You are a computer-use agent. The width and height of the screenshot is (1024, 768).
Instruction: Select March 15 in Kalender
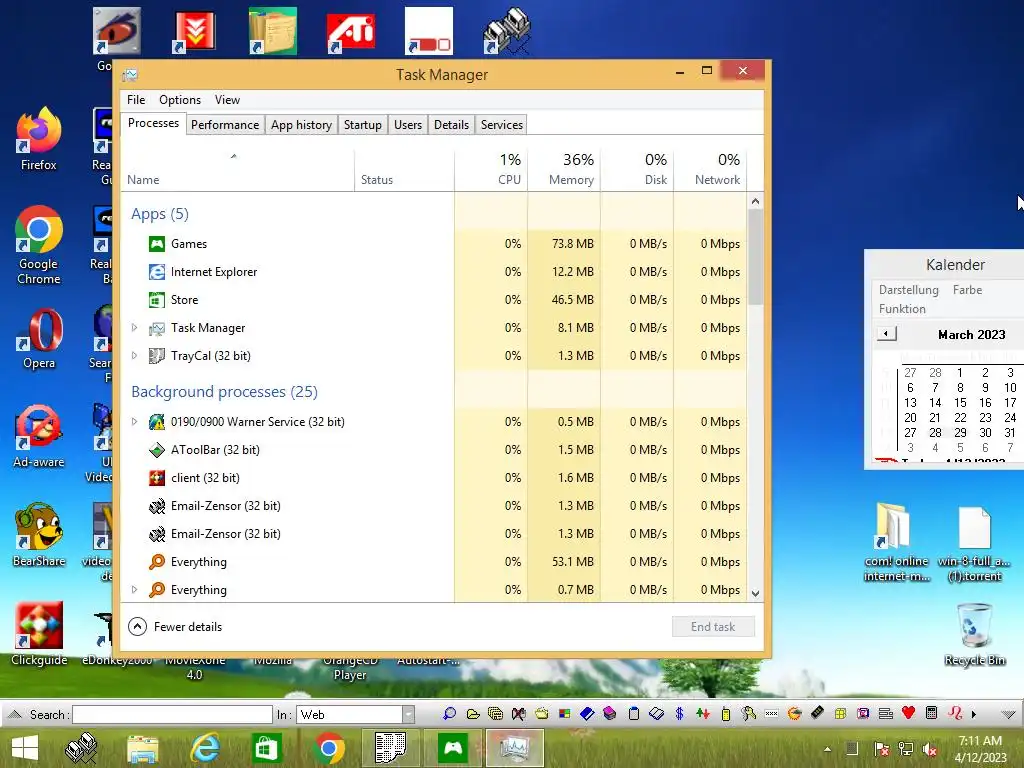(x=960, y=403)
